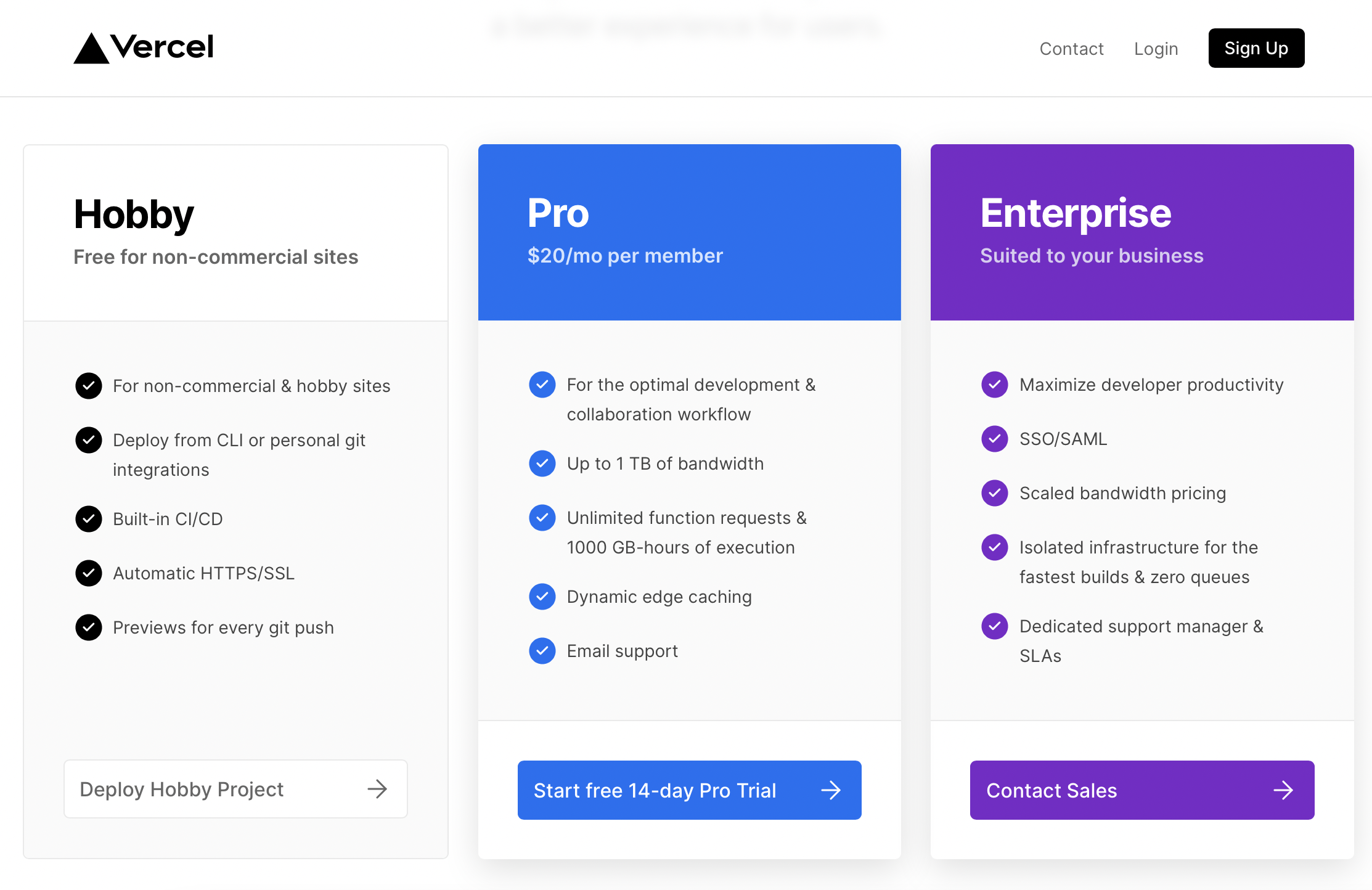1372x890 pixels.
Task: Click arrow icon on Contact Sales button
Action: 1283,790
